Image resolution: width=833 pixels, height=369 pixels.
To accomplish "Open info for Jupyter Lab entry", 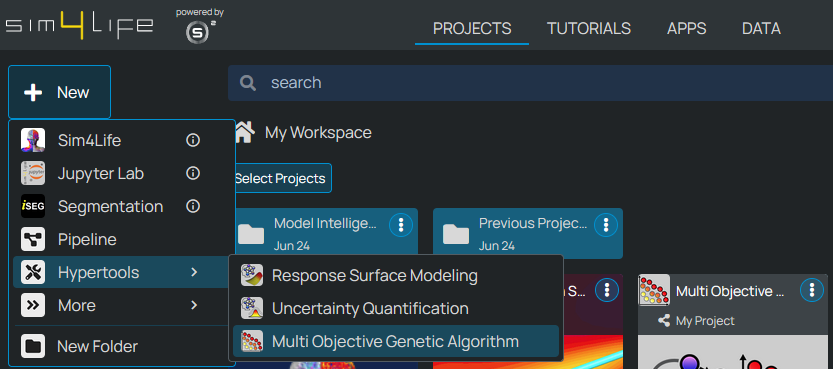I will coord(193,174).
